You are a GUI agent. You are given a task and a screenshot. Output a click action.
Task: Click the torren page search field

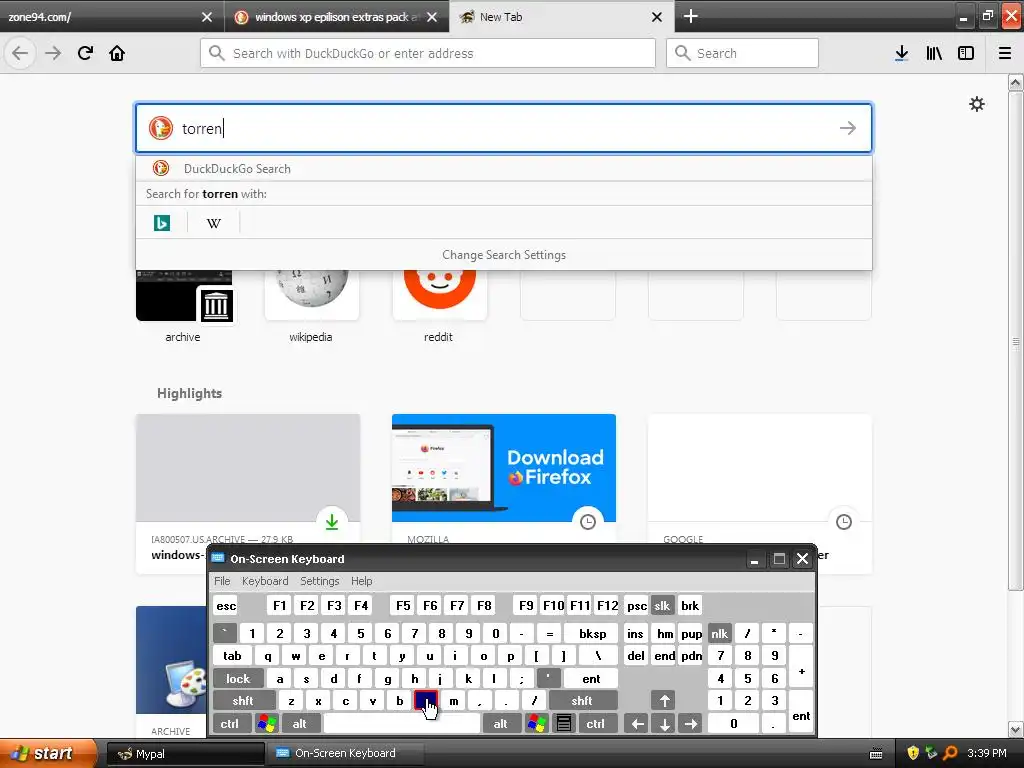coord(504,128)
